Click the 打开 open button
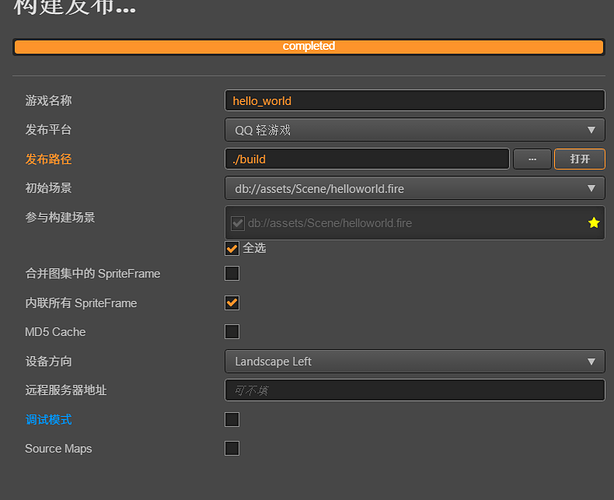Screen dimensions: 614x500 (x=579, y=159)
